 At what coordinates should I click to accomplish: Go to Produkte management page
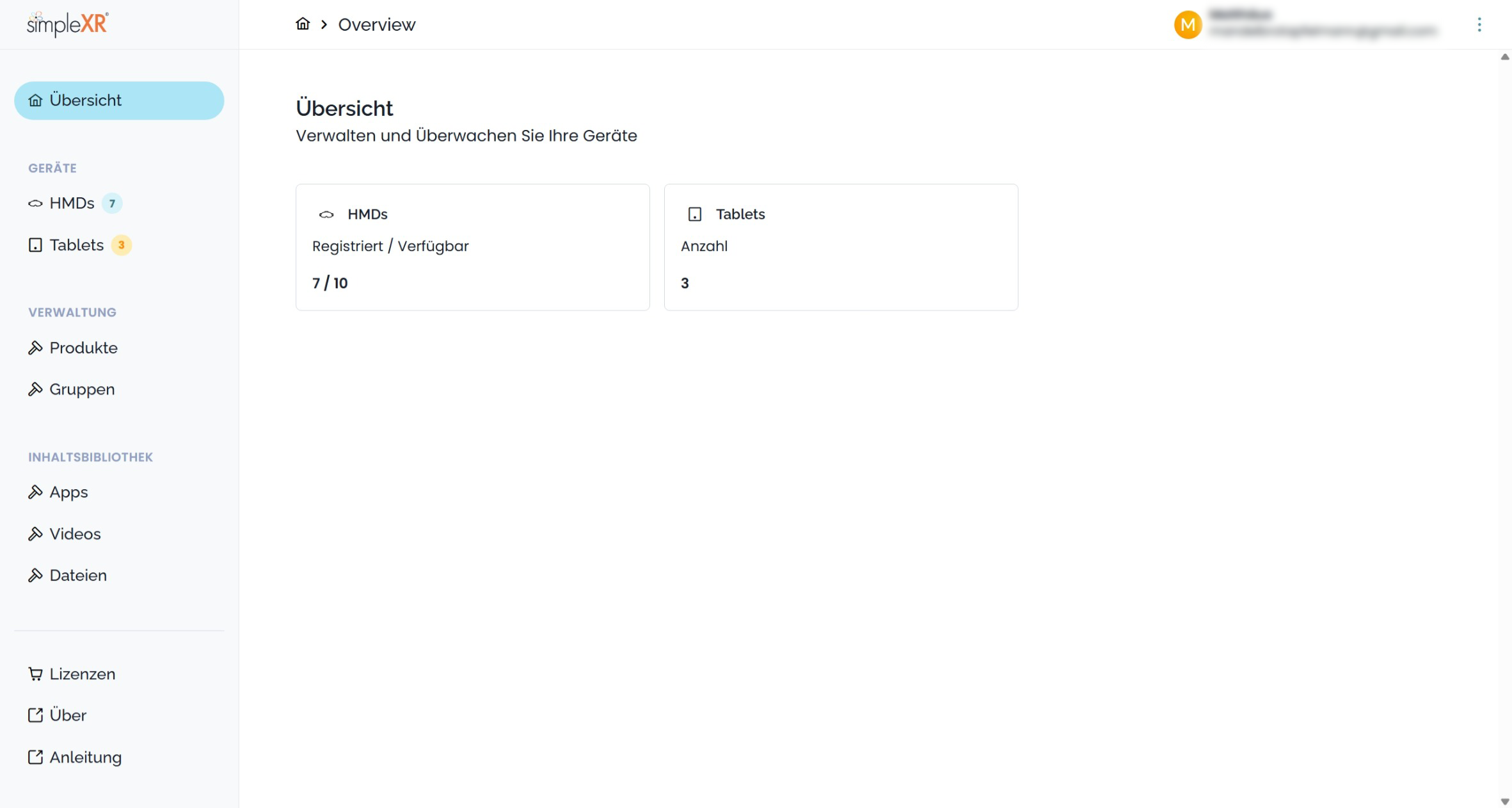pyautogui.click(x=83, y=348)
